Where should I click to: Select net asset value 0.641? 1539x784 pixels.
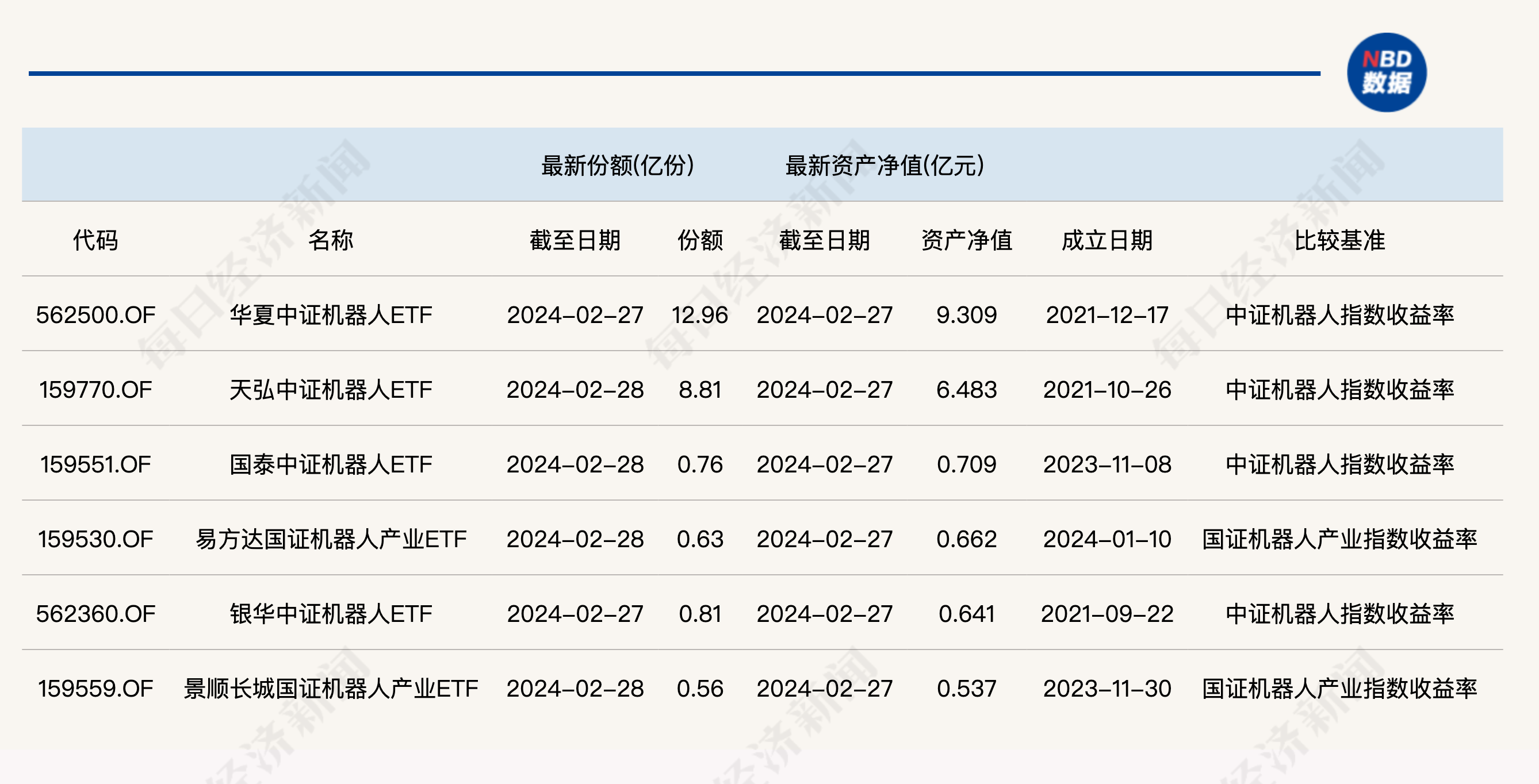[967, 613]
